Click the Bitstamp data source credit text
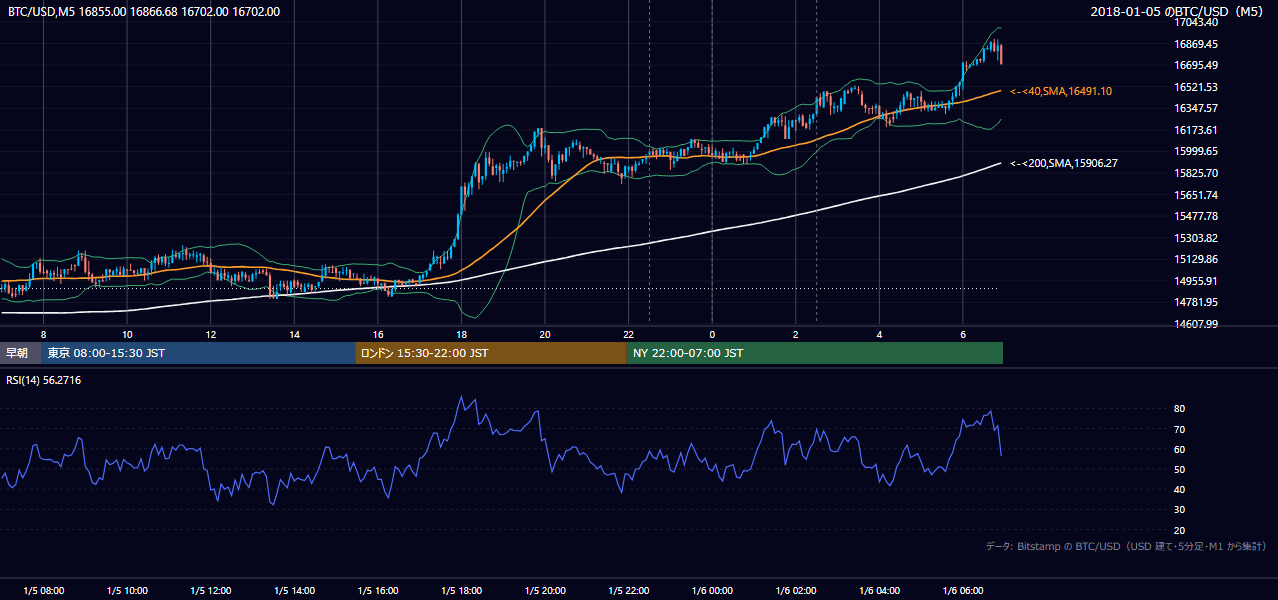Image resolution: width=1278 pixels, height=600 pixels. (1126, 546)
